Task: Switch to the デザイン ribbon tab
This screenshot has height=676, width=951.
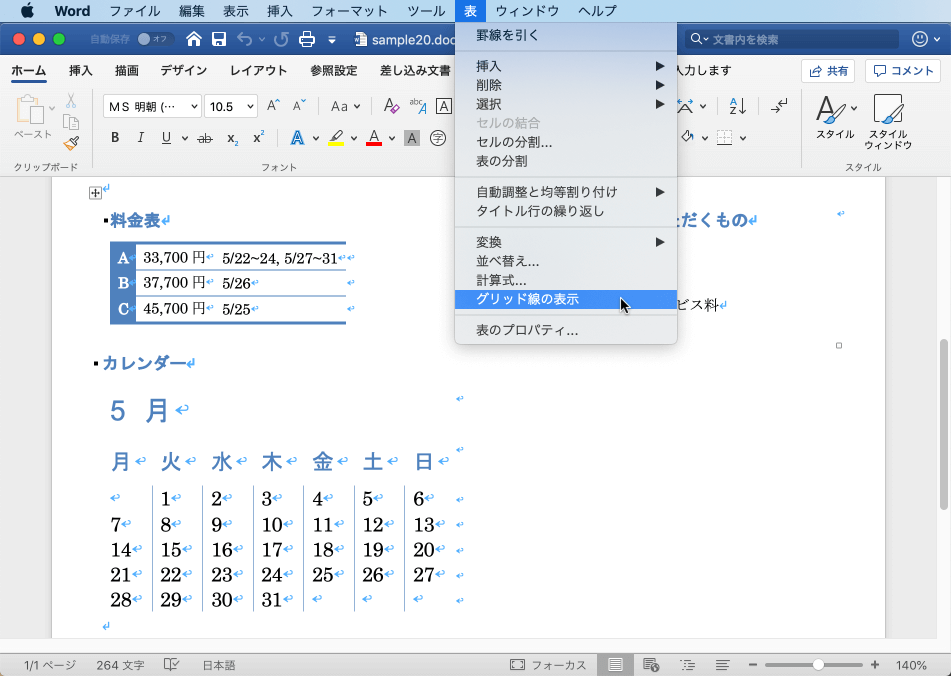Action: 184,70
